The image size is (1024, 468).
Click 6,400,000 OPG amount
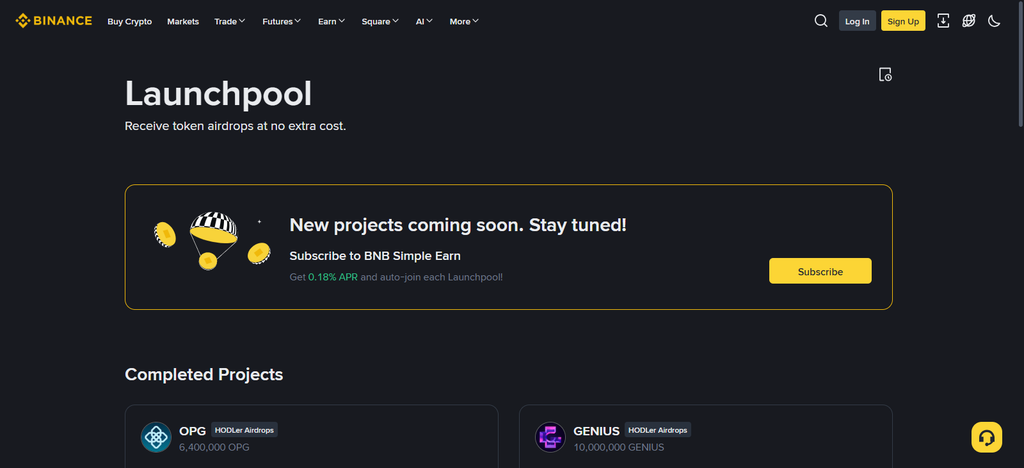coord(214,447)
